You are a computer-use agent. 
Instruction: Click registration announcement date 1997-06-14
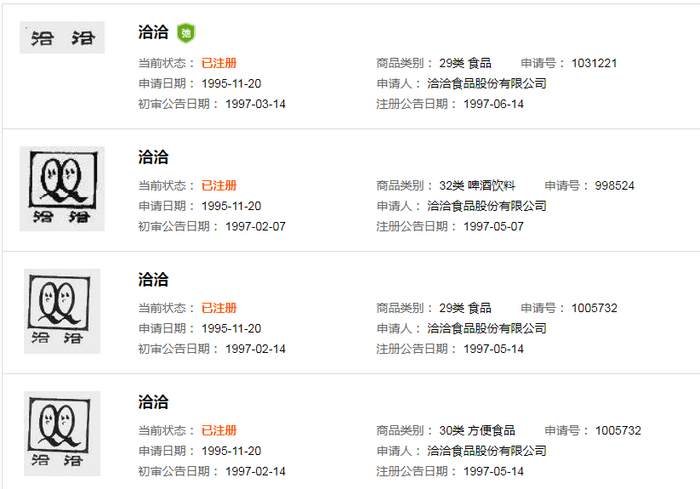[493, 104]
